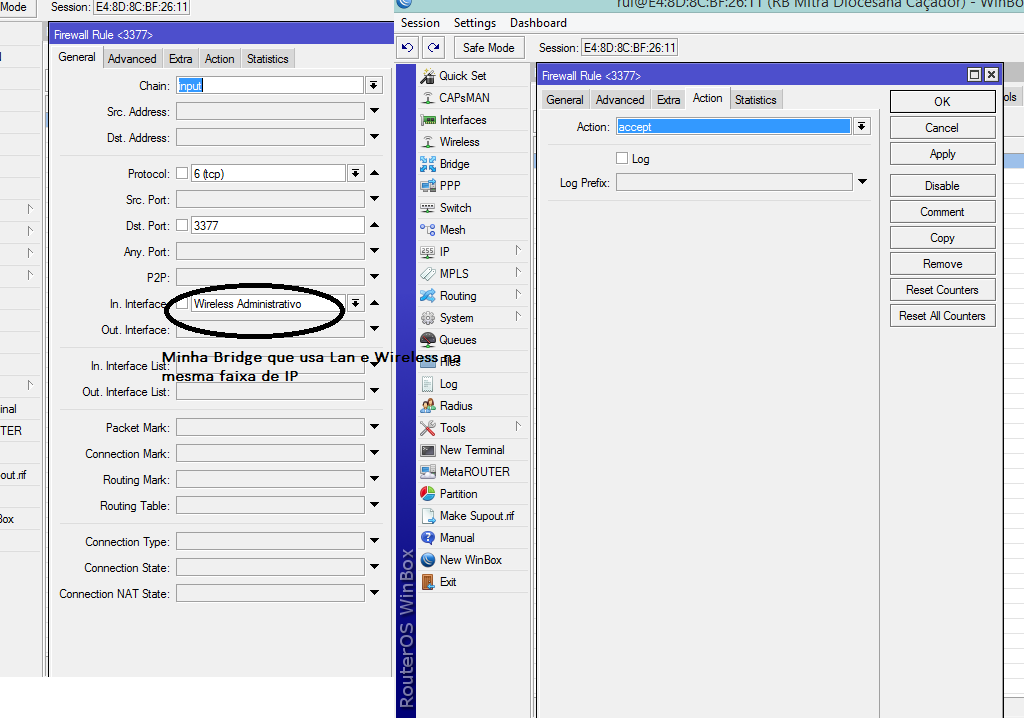1024x728 pixels.
Task: Open the Action dropdown list
Action: 862,127
